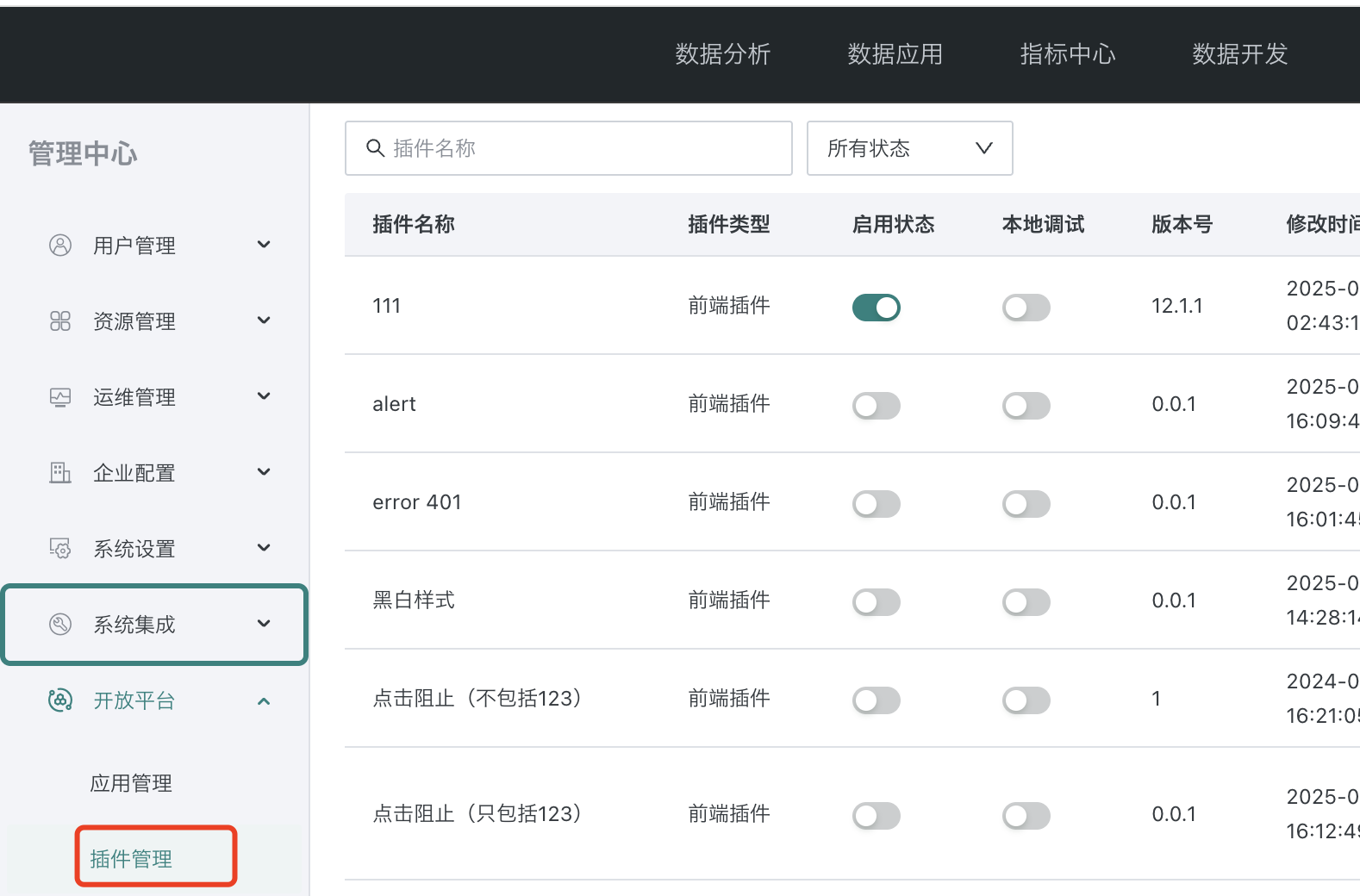This screenshot has height=896, width=1360.
Task: Open the 数据应用 top menu
Action: [895, 54]
